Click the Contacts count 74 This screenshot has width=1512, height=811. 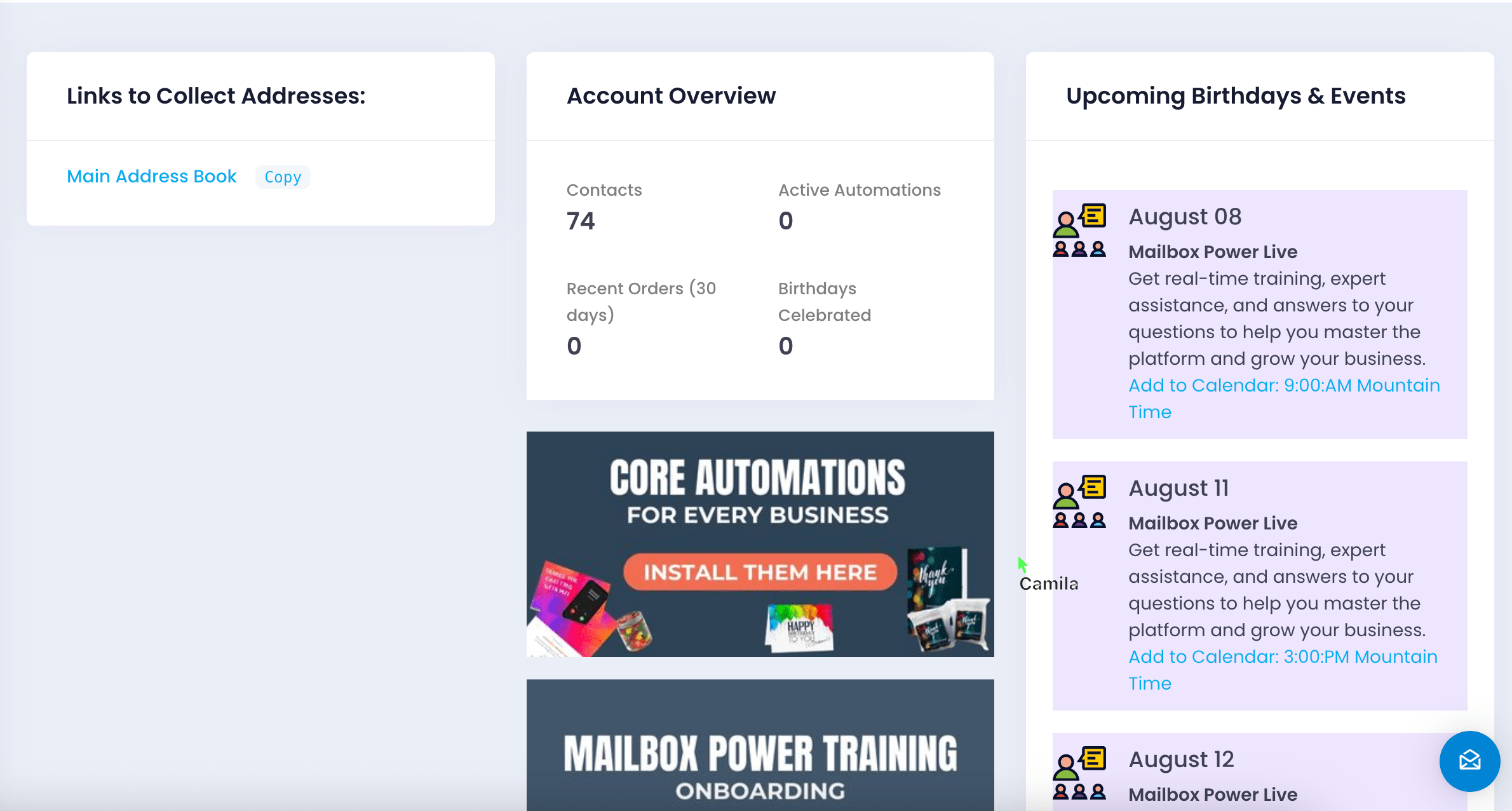coord(581,221)
